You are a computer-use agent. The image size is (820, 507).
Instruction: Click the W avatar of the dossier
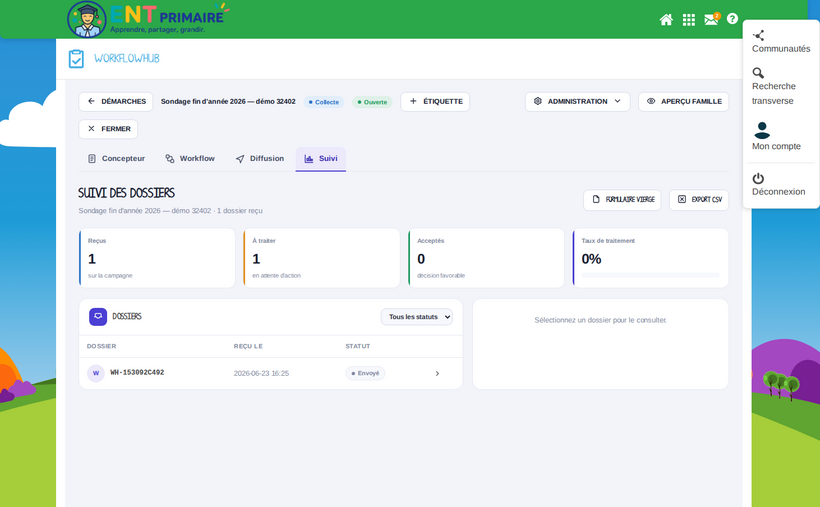coord(96,373)
